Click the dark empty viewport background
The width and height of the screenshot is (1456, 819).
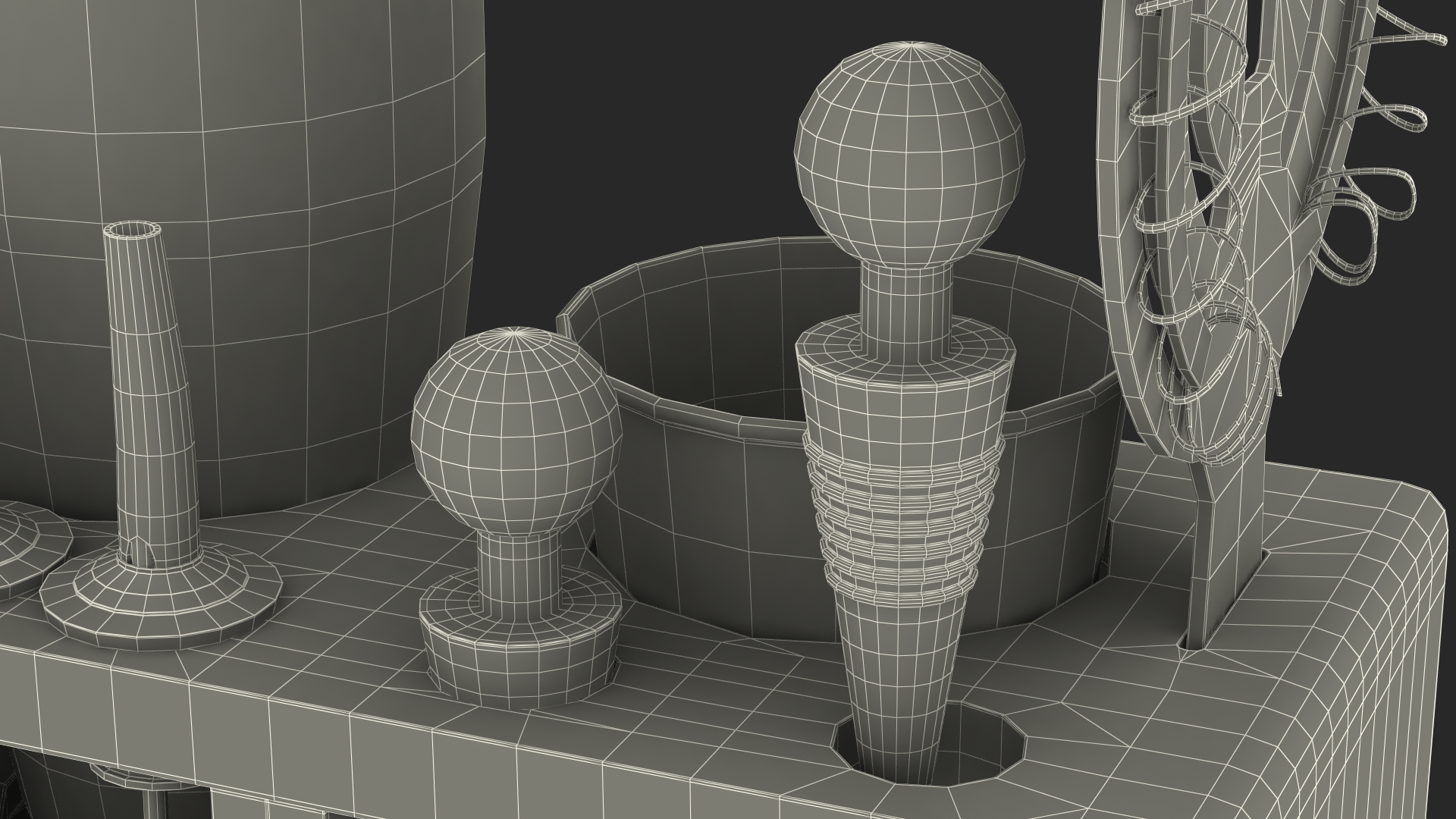pyautogui.click(x=645, y=114)
